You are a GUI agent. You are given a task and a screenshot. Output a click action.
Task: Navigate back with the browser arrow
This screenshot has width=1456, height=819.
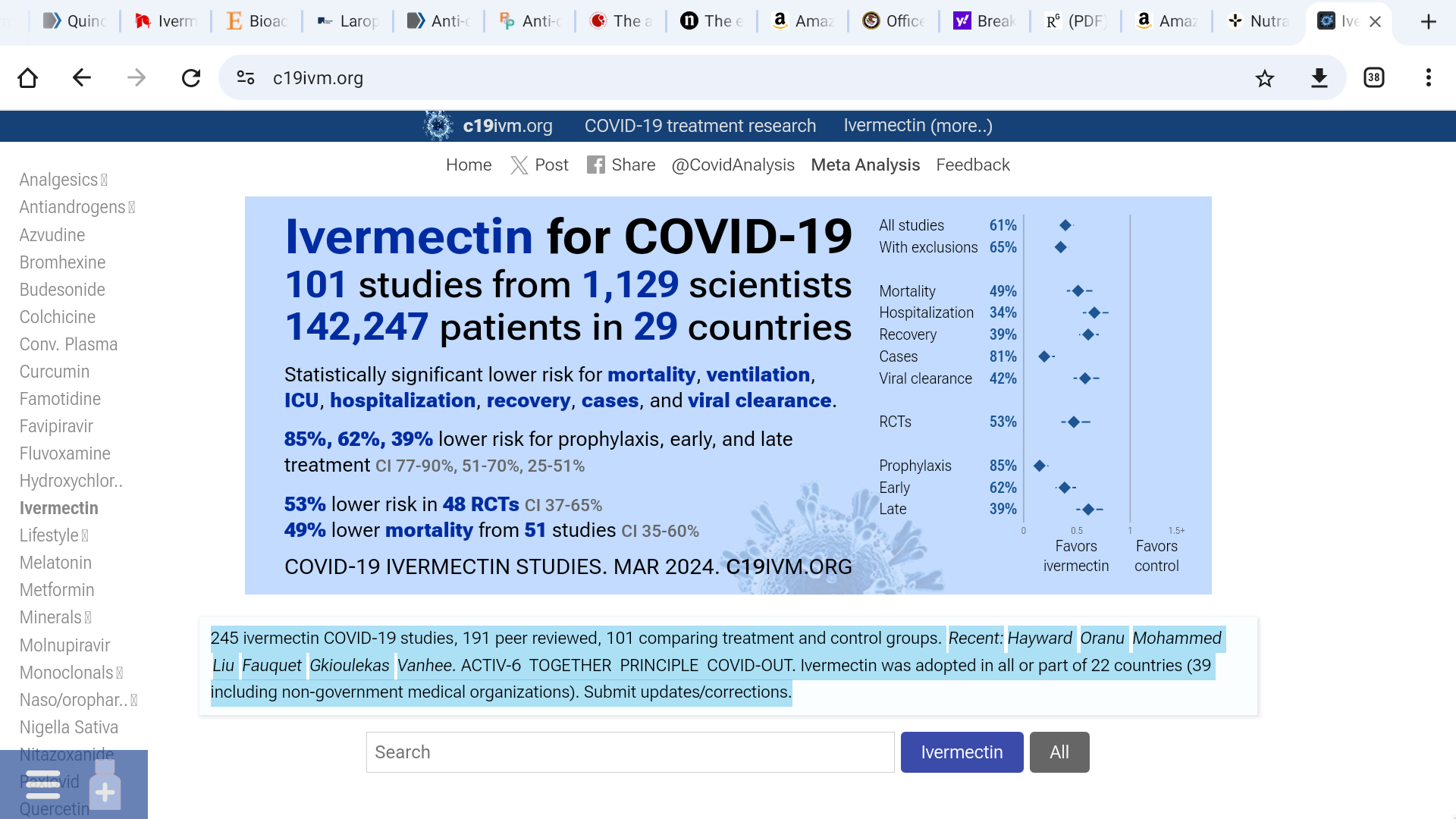tap(82, 77)
